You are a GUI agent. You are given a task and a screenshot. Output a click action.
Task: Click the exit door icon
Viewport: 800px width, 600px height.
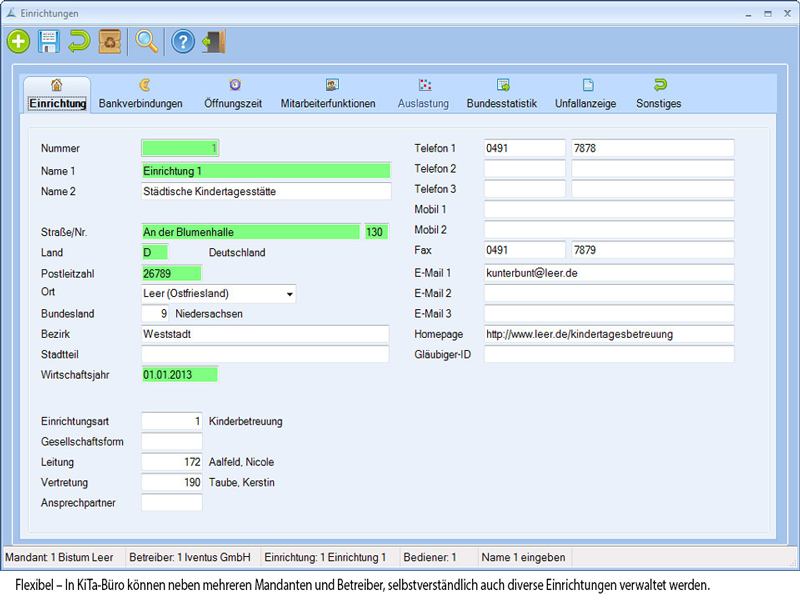pos(214,41)
